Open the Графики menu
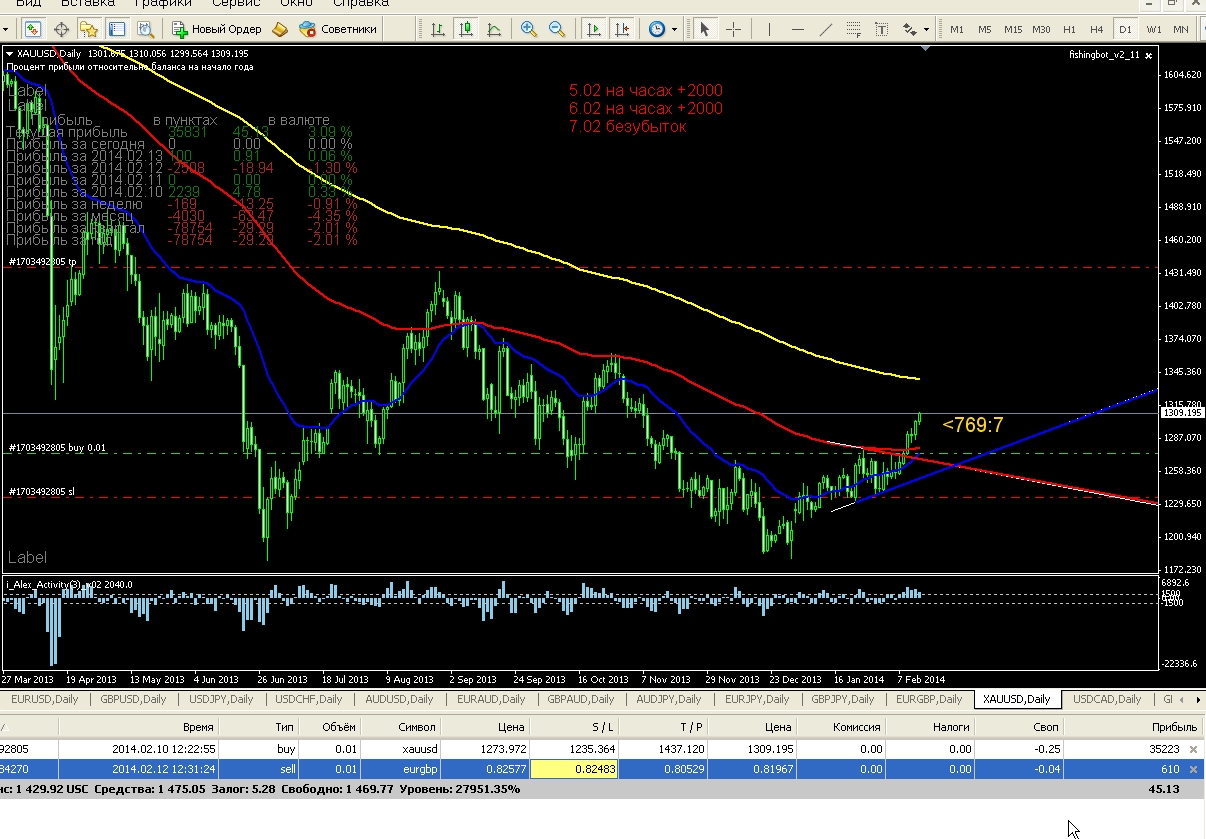Image resolution: width=1206 pixels, height=839 pixels. (x=162, y=4)
